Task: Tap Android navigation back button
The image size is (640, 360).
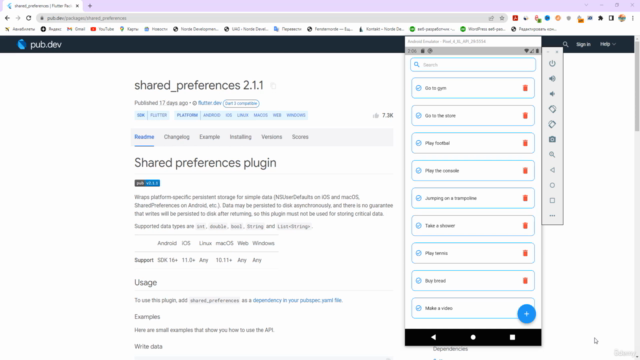Action: (433, 337)
